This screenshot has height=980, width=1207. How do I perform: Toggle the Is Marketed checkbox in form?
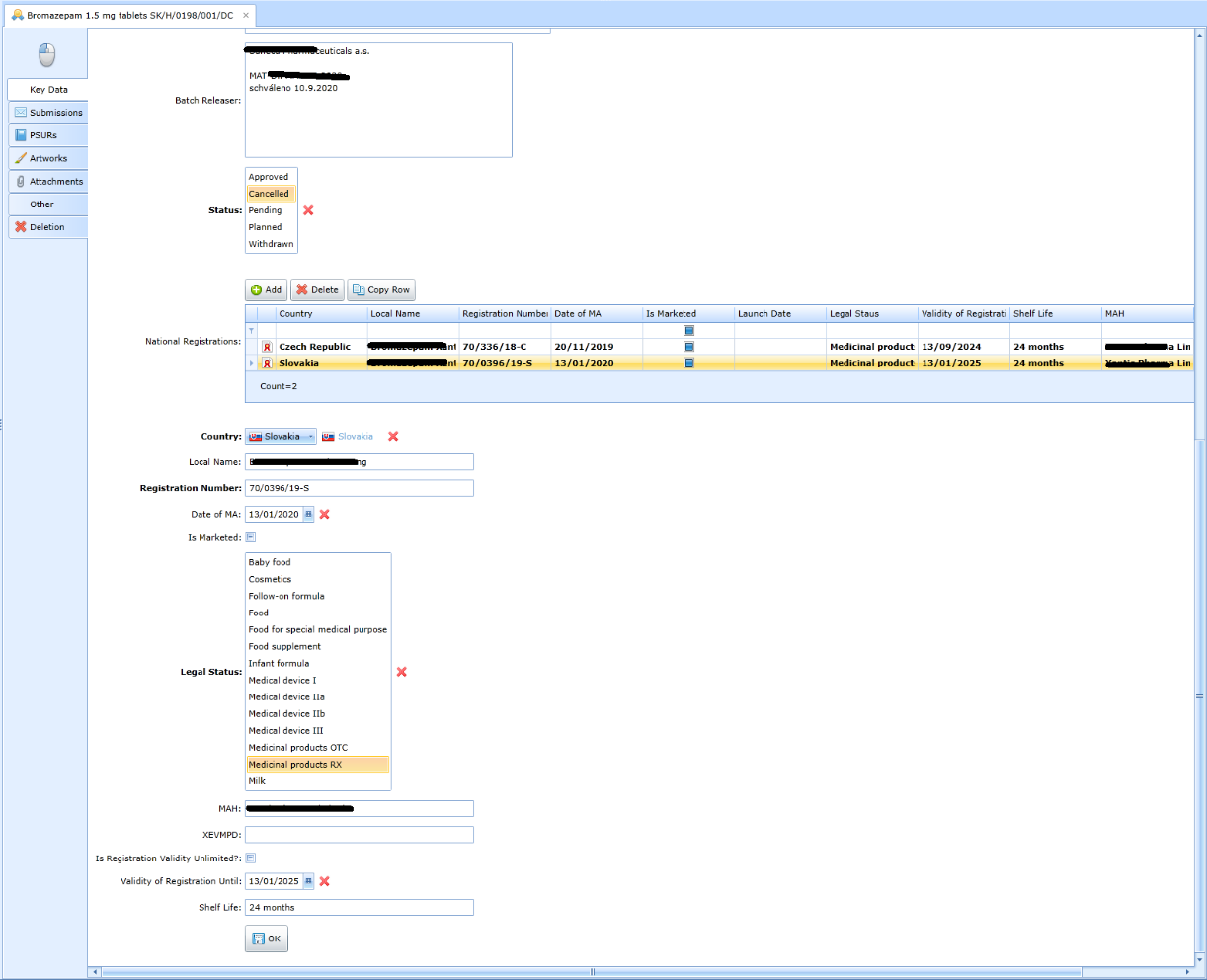[x=251, y=537]
